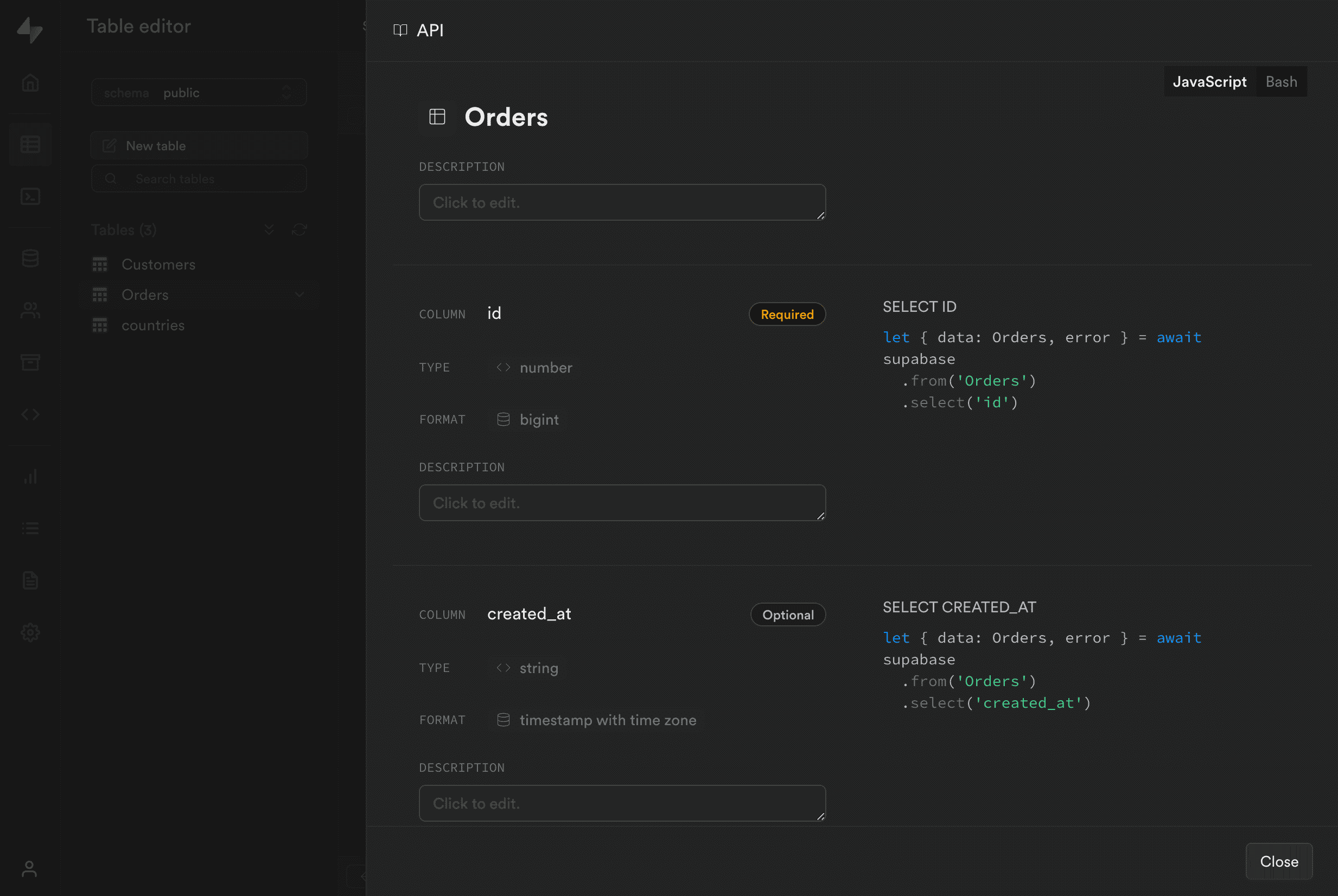The width and height of the screenshot is (1338, 896).
Task: Edit the Orders table description field
Action: pos(622,202)
